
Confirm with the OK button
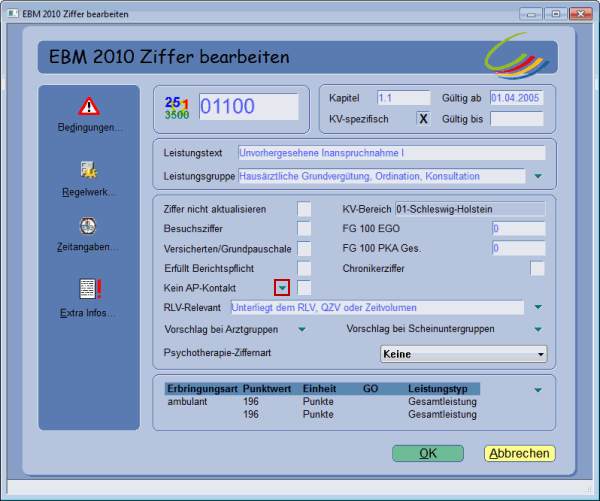click(x=428, y=453)
